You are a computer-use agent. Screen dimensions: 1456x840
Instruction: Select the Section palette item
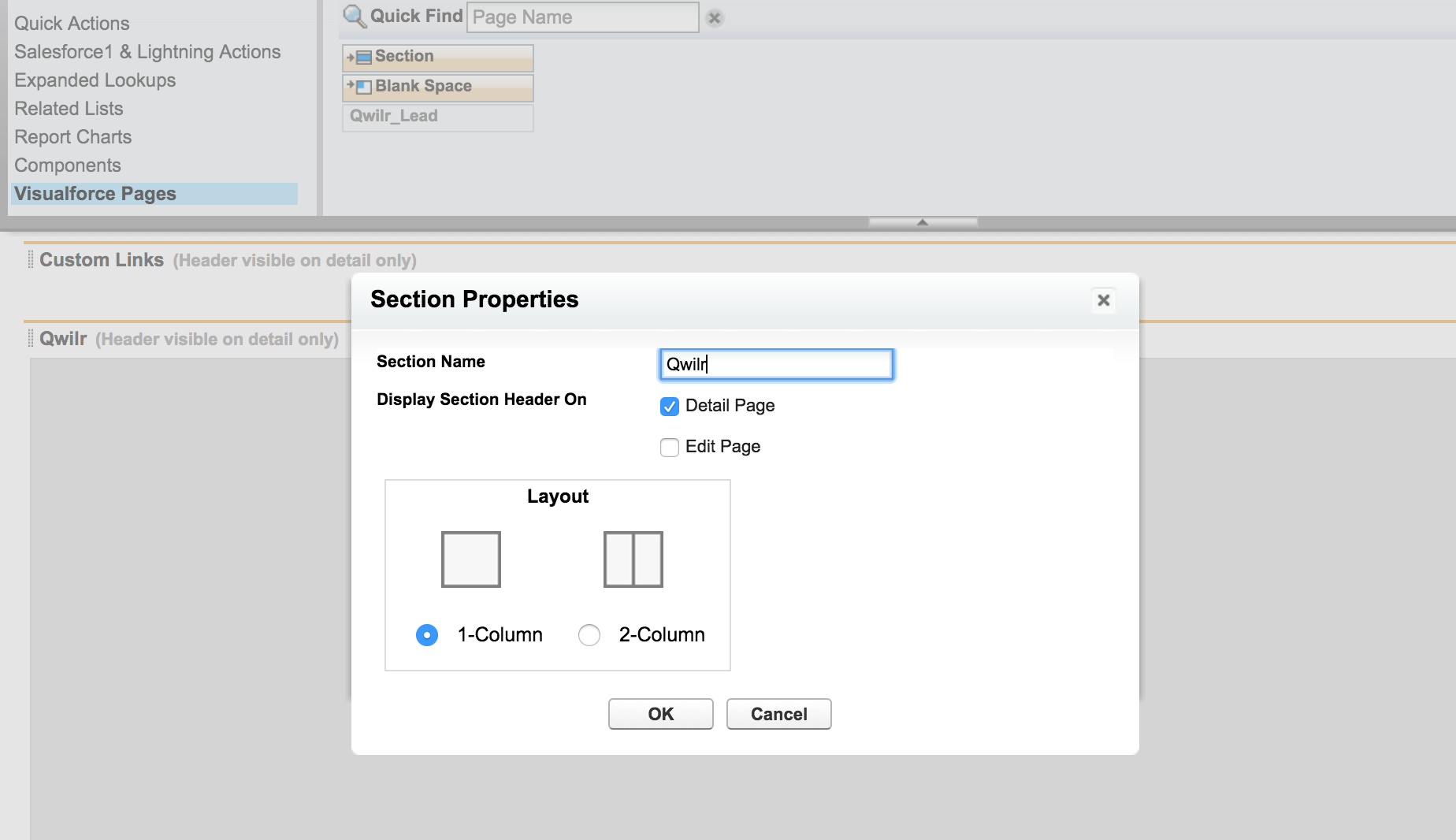click(x=438, y=57)
